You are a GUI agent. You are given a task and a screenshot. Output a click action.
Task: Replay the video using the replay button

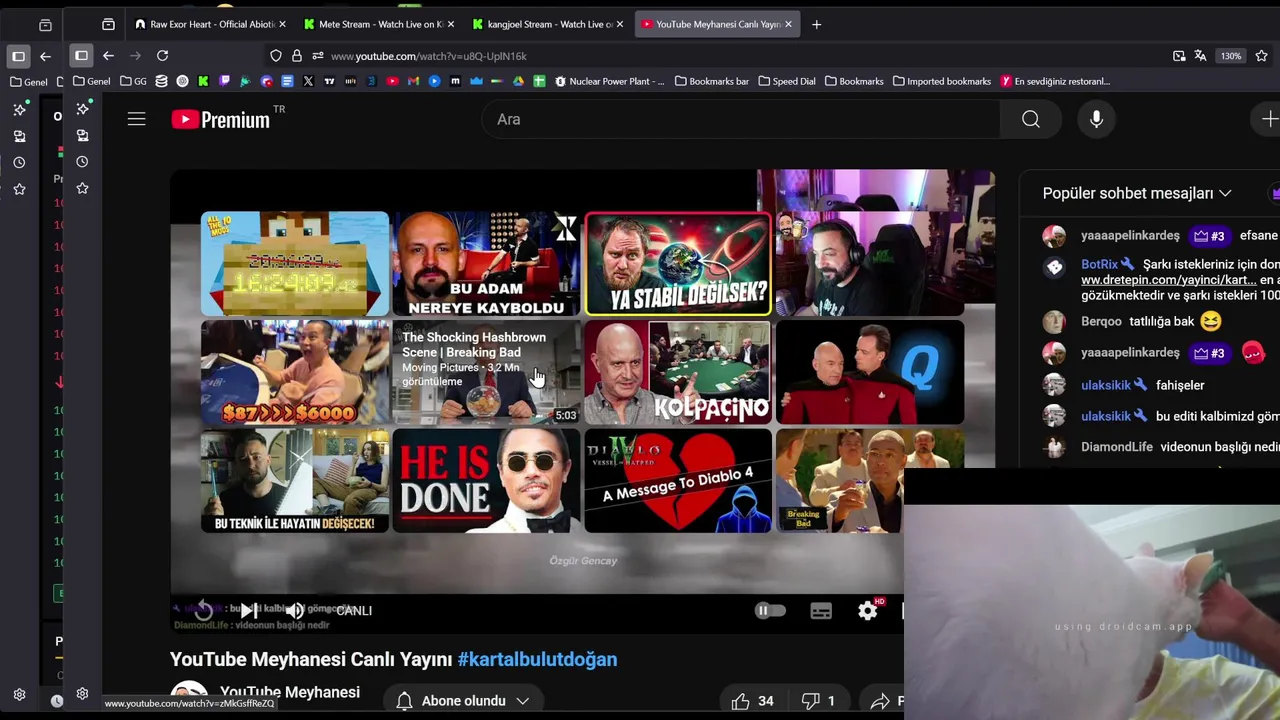pos(204,610)
